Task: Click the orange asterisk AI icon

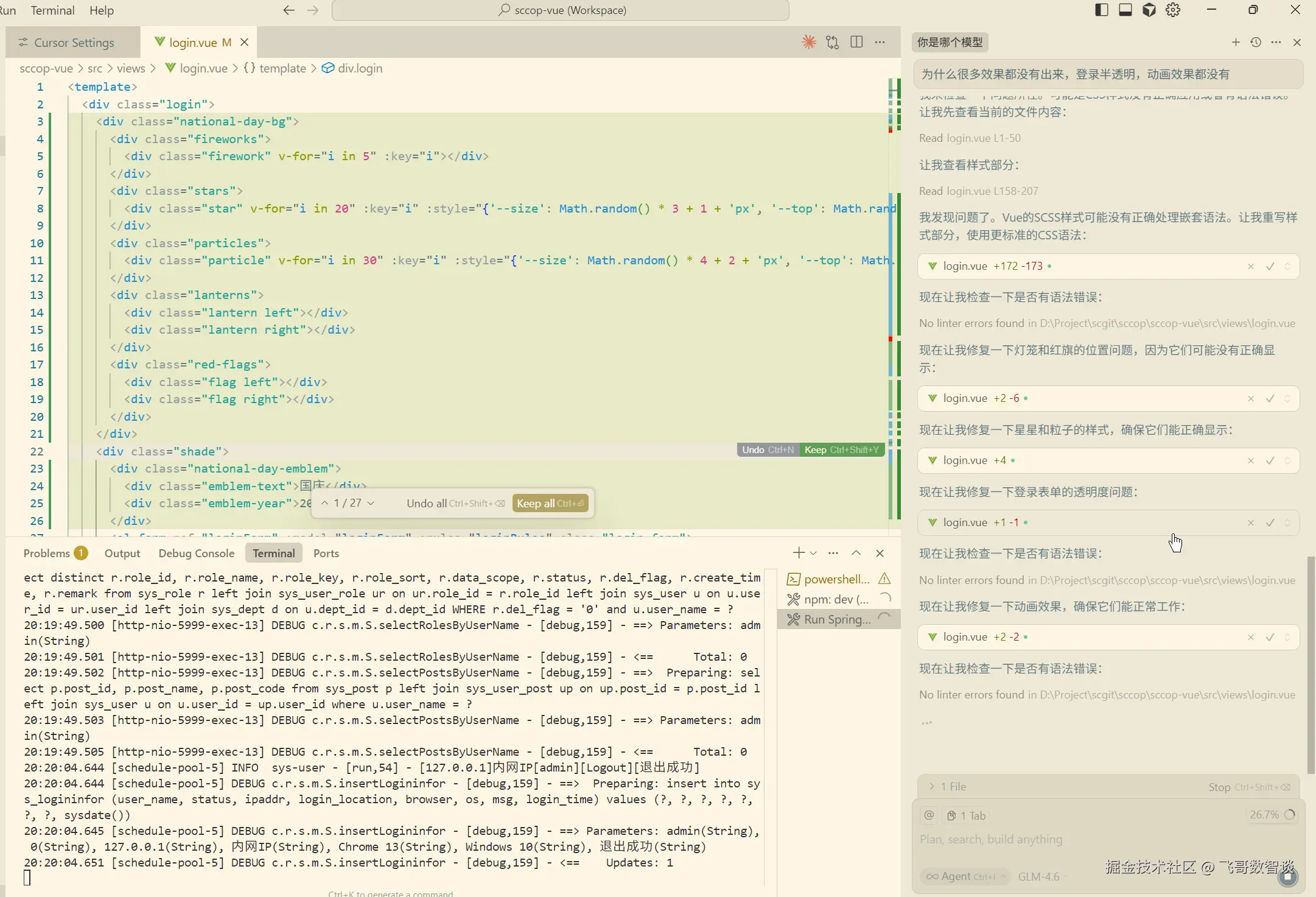Action: (808, 42)
